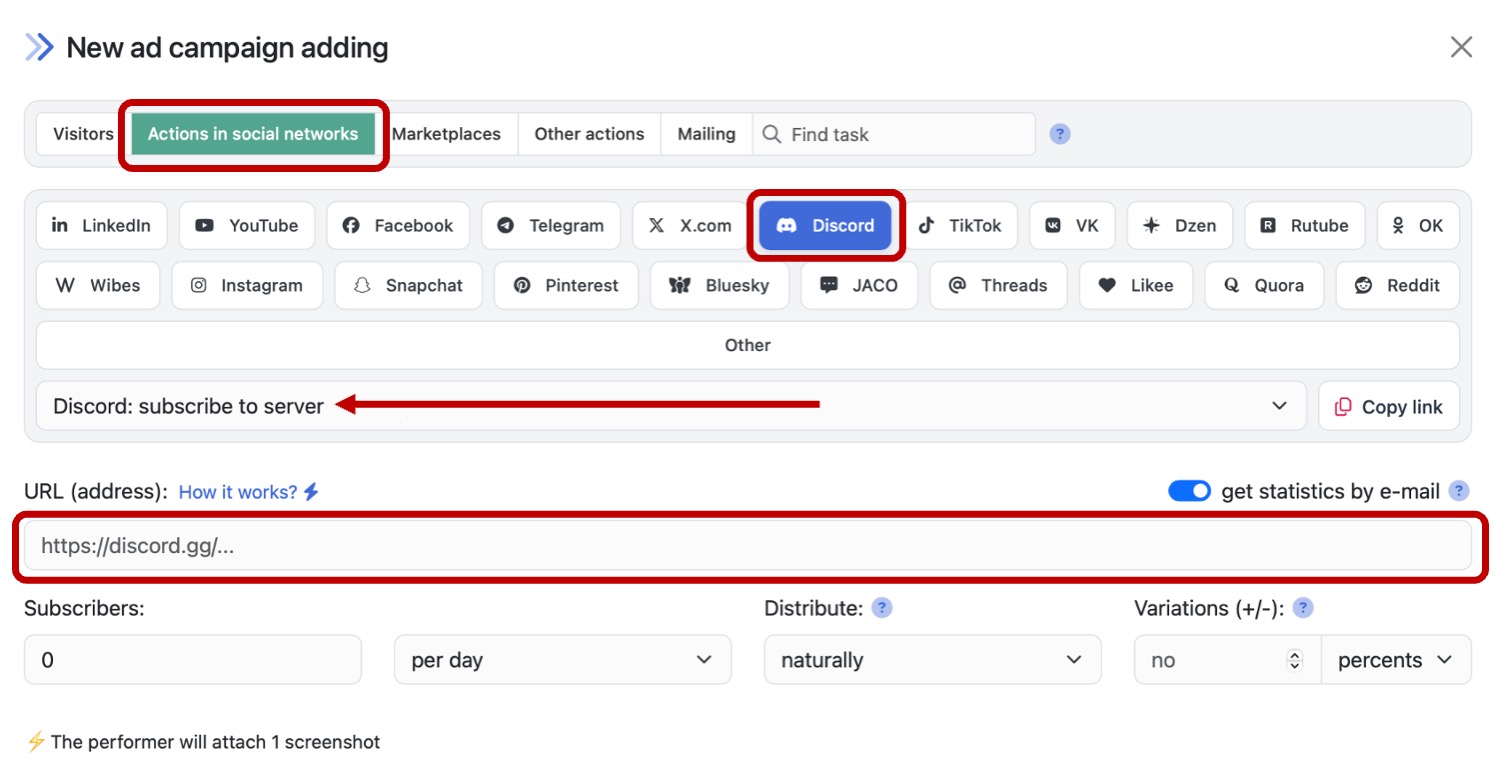Expand the per day period dropdown
Viewport: 1500px width, 773px height.
point(562,660)
